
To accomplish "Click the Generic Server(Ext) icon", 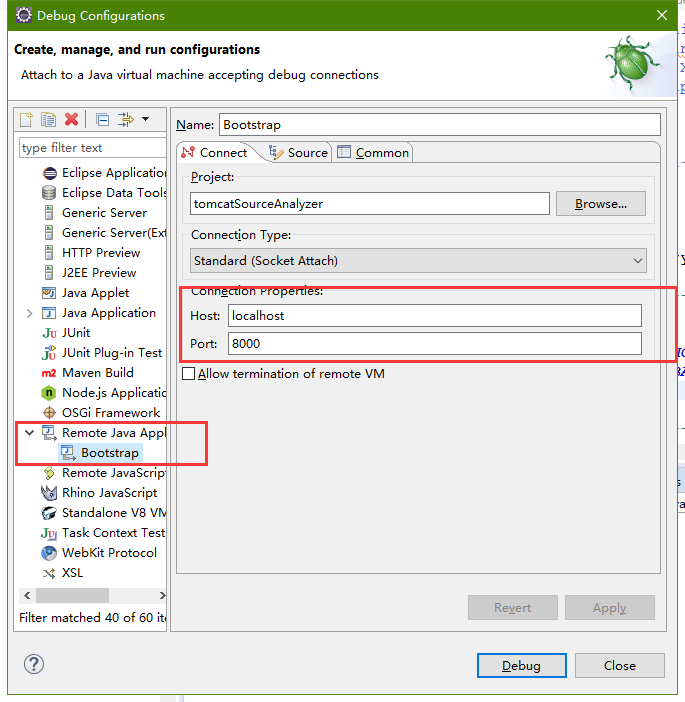I will coord(49,233).
